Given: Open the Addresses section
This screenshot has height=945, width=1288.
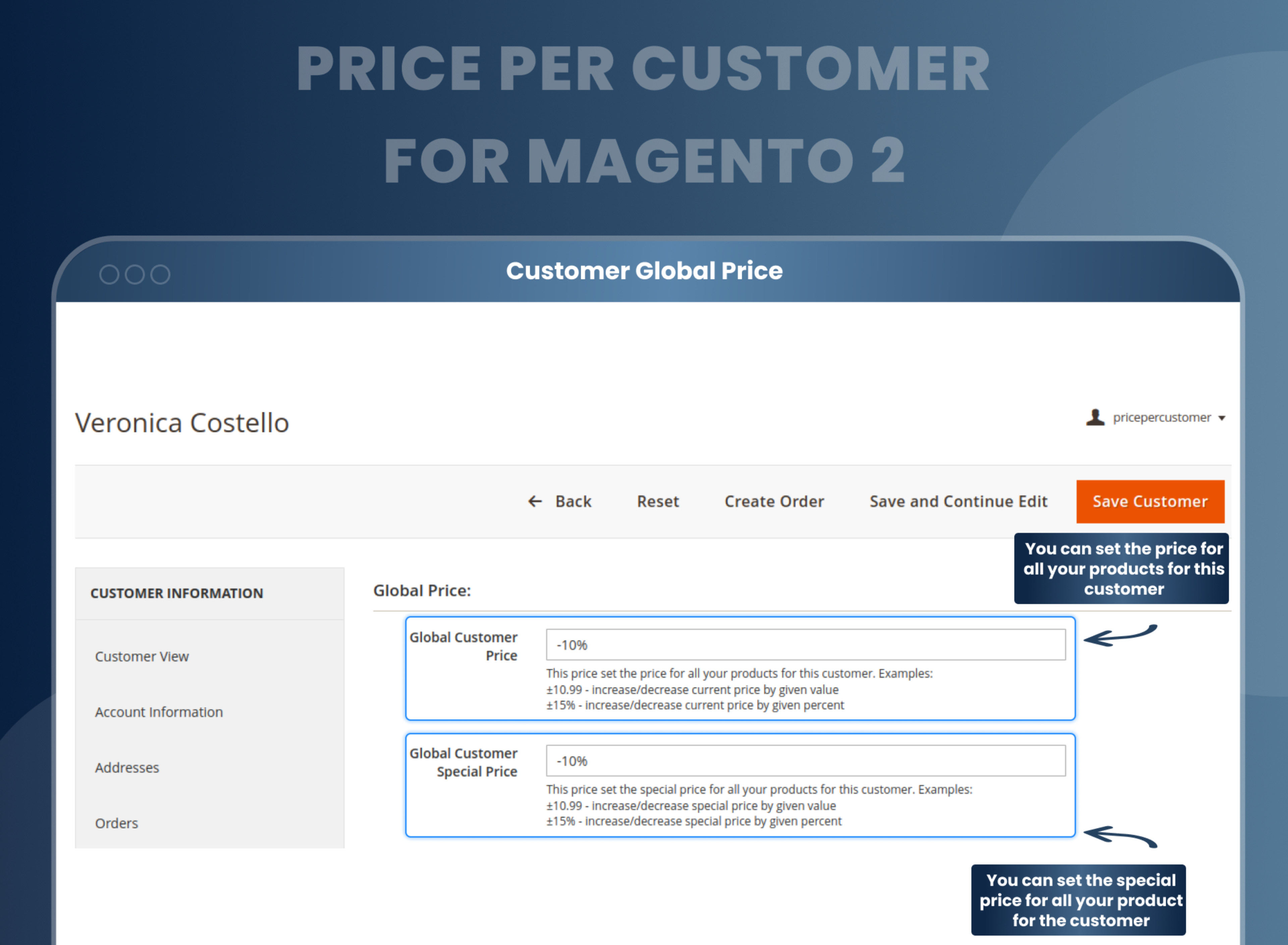Looking at the screenshot, I should coord(127,768).
